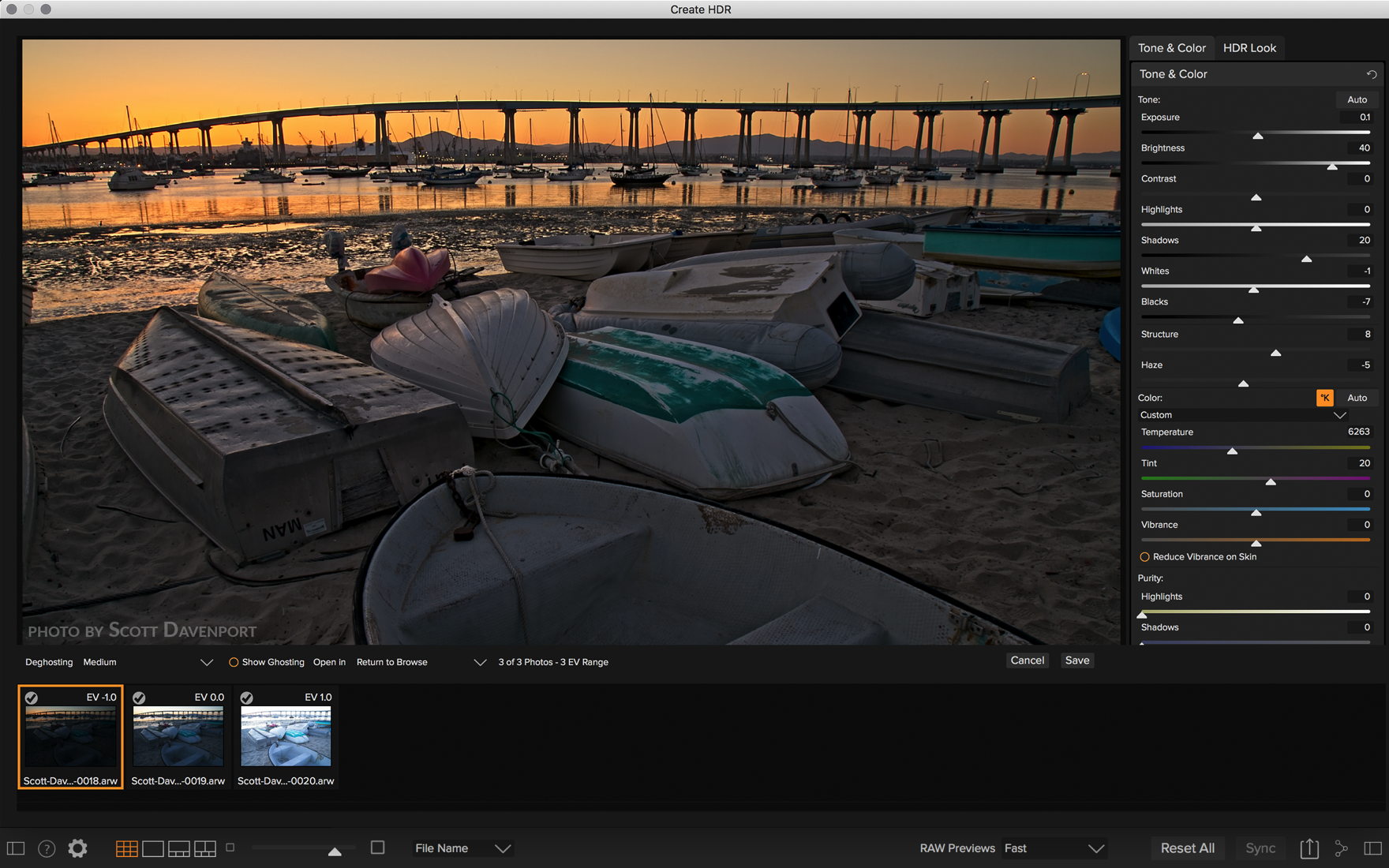Select the compare view layout icon

(205, 848)
